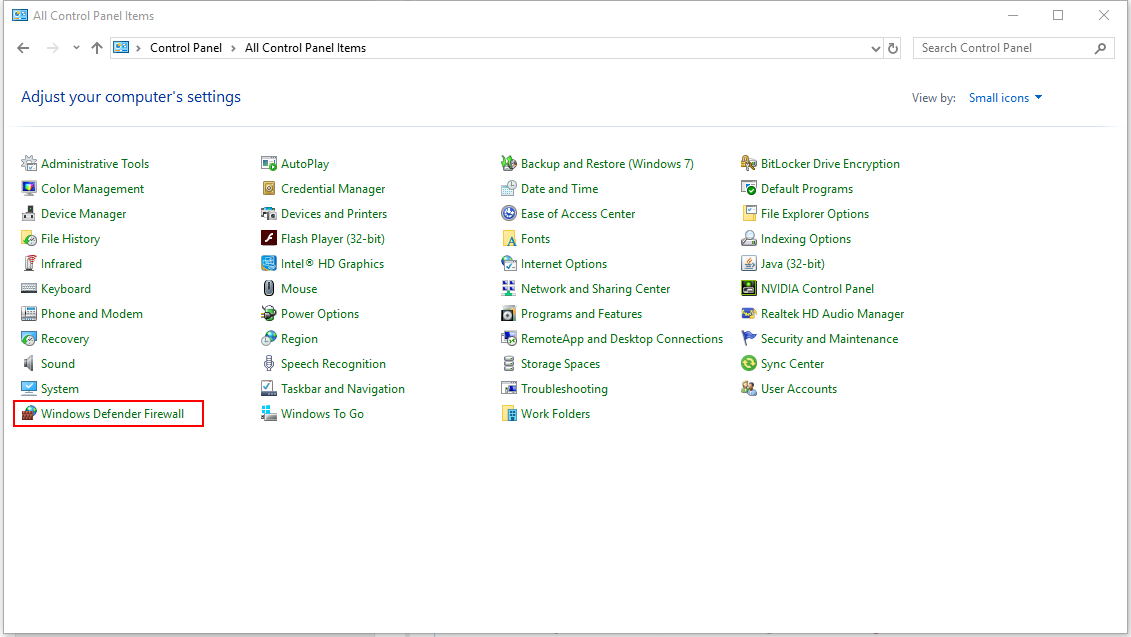Click the Keyboard icon
Screen dimensions: 1131x637
coord(29,289)
